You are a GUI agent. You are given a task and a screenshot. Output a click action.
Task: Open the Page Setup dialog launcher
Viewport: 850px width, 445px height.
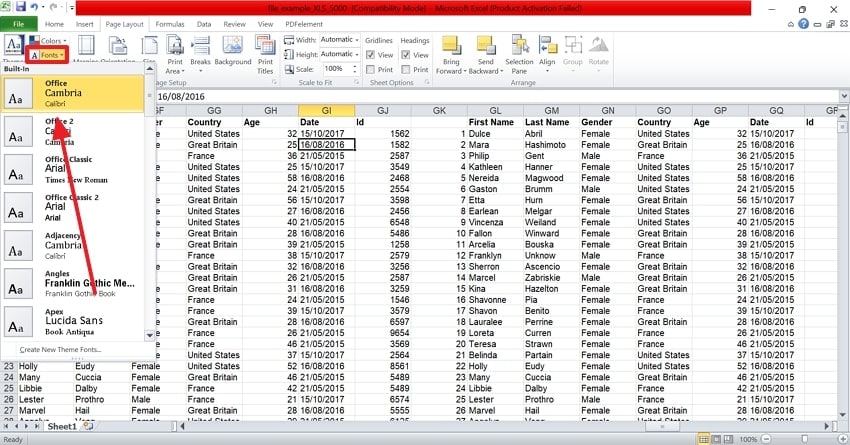click(274, 82)
